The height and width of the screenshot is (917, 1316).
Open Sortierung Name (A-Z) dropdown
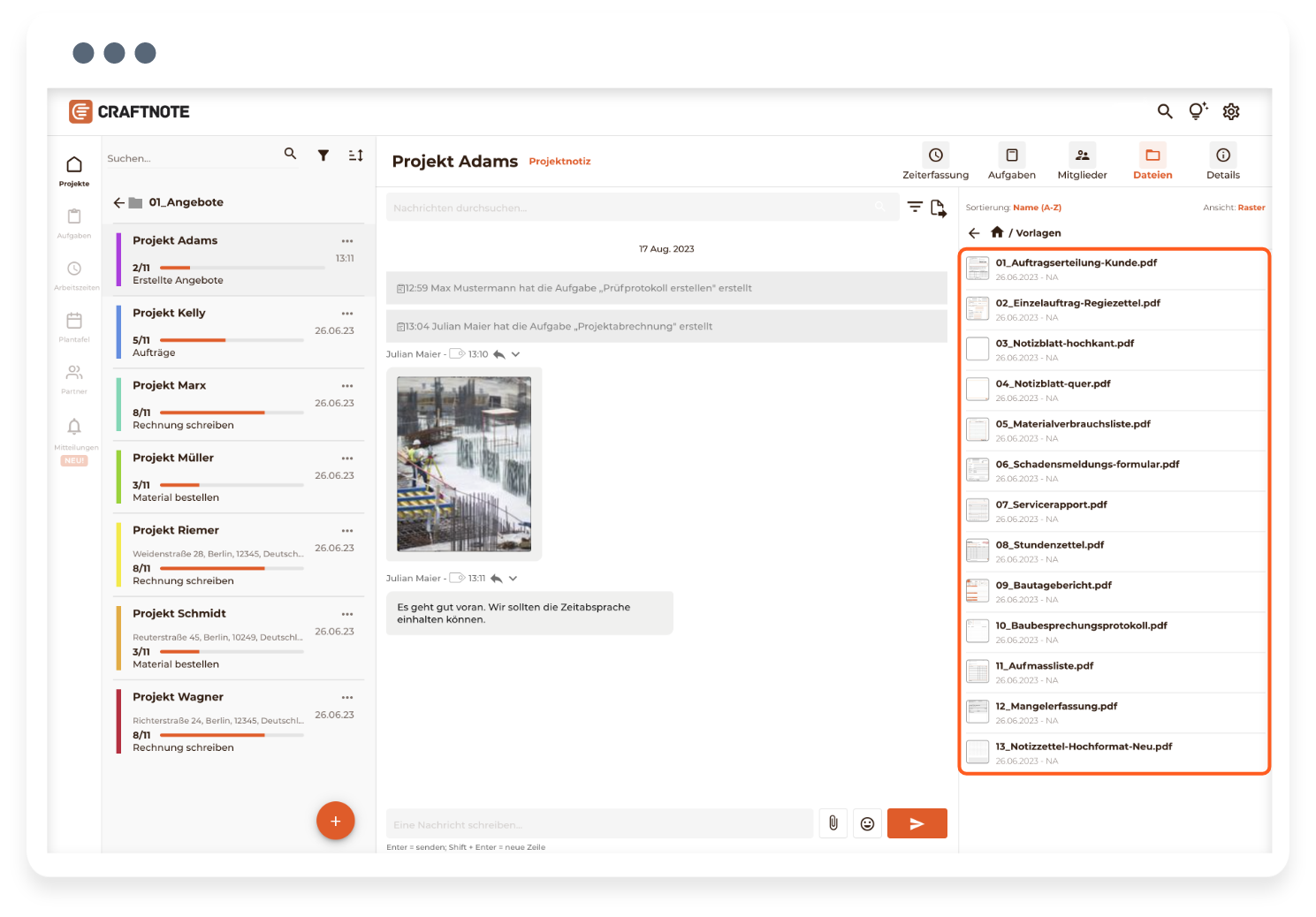pos(1037,208)
